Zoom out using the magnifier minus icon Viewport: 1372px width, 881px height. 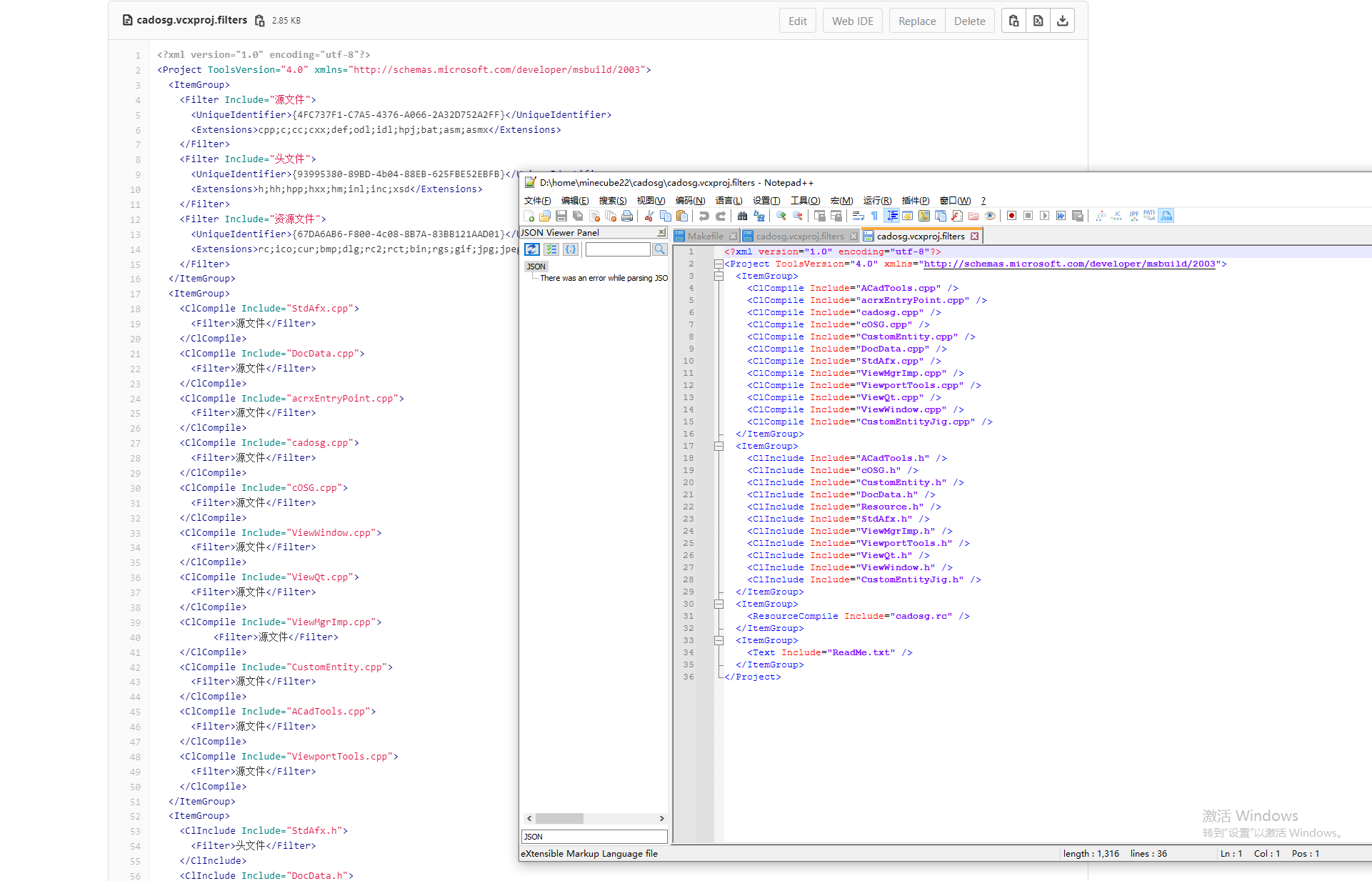pos(798,216)
